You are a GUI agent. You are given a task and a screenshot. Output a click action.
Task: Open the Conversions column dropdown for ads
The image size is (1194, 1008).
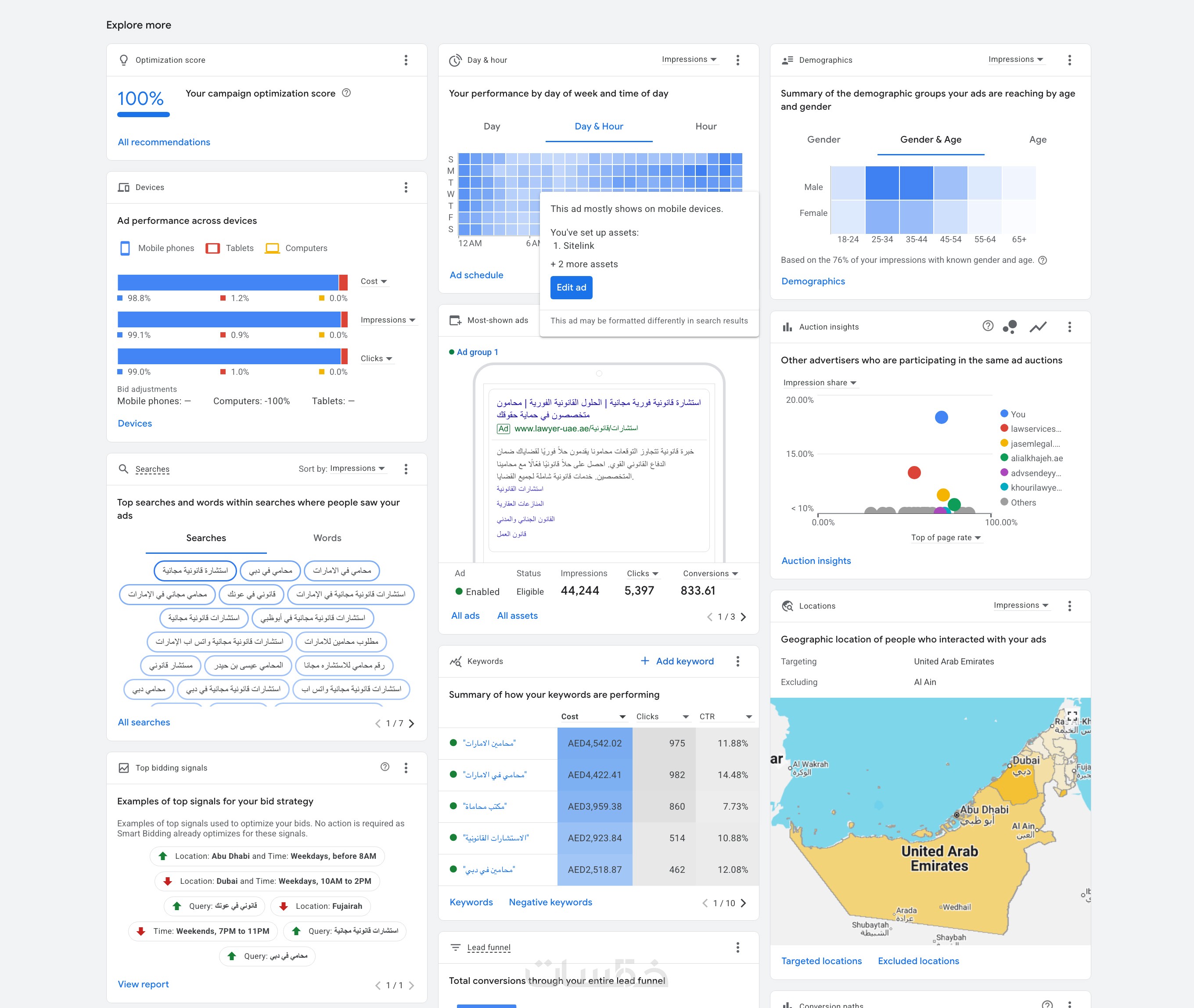click(710, 574)
